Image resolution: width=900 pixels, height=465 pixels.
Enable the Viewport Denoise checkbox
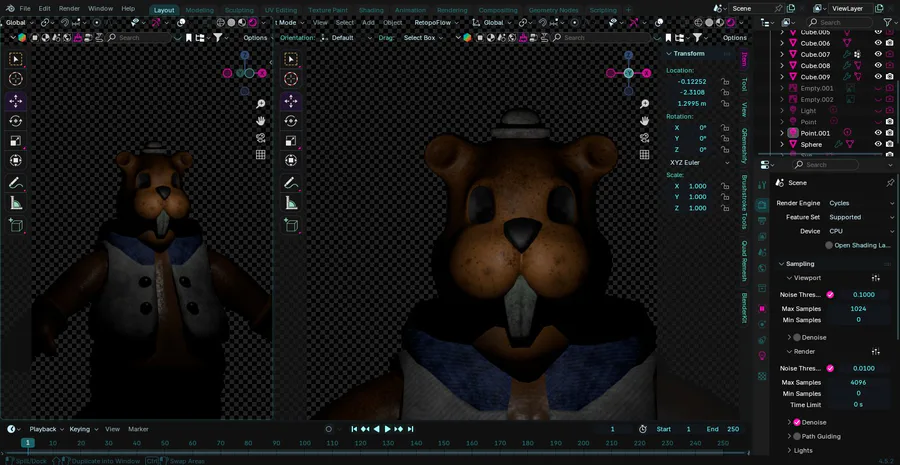pyautogui.click(x=797, y=338)
